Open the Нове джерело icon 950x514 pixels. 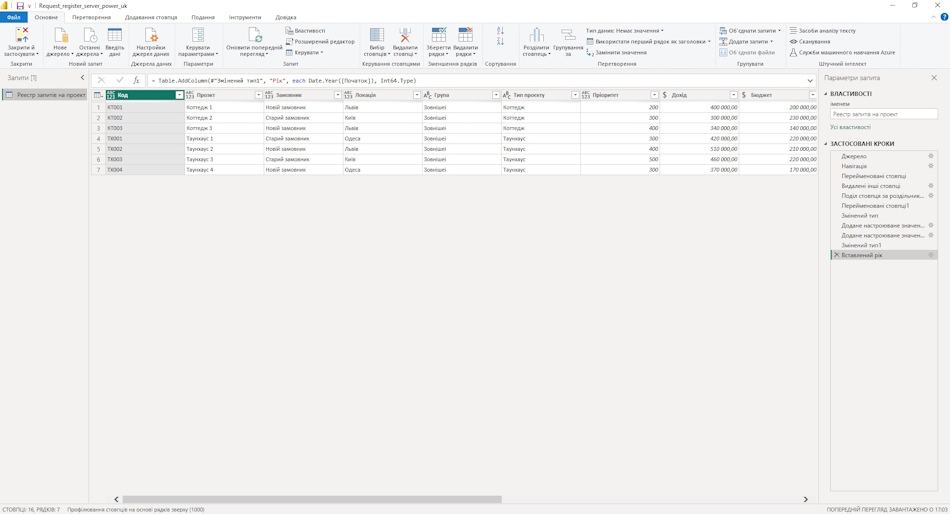pos(60,36)
